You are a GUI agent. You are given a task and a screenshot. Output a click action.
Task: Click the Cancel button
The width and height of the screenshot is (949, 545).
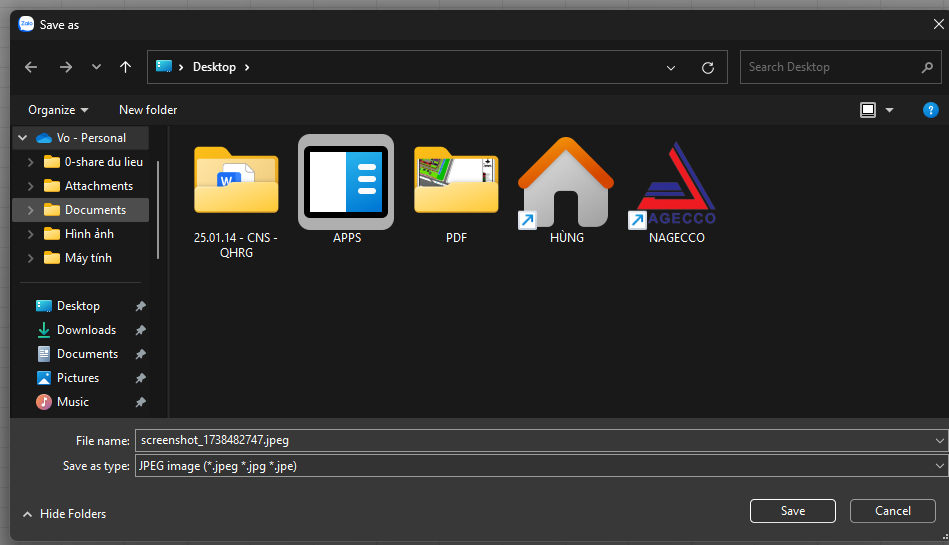[x=892, y=511]
